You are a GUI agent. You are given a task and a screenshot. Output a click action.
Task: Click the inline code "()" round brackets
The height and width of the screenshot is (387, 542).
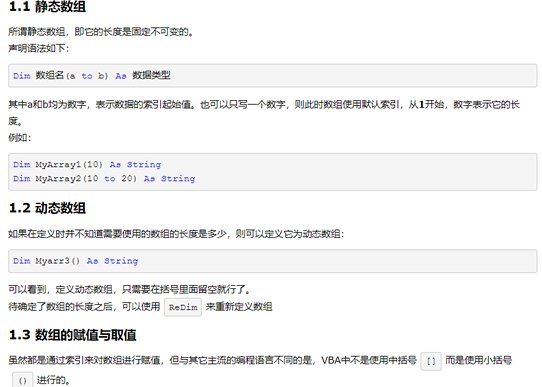(x=22, y=380)
